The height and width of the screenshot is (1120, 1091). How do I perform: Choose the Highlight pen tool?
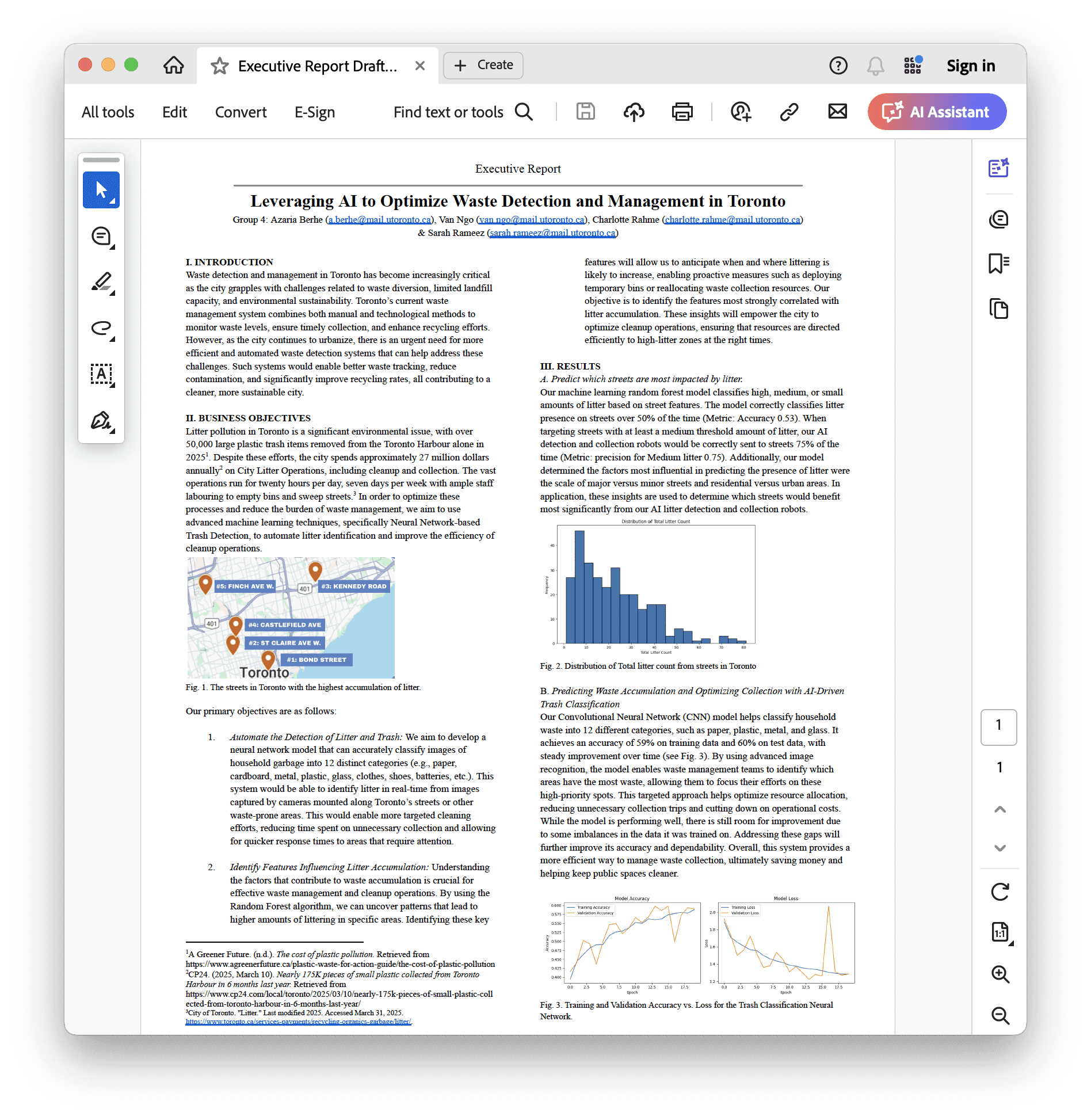pos(101,282)
